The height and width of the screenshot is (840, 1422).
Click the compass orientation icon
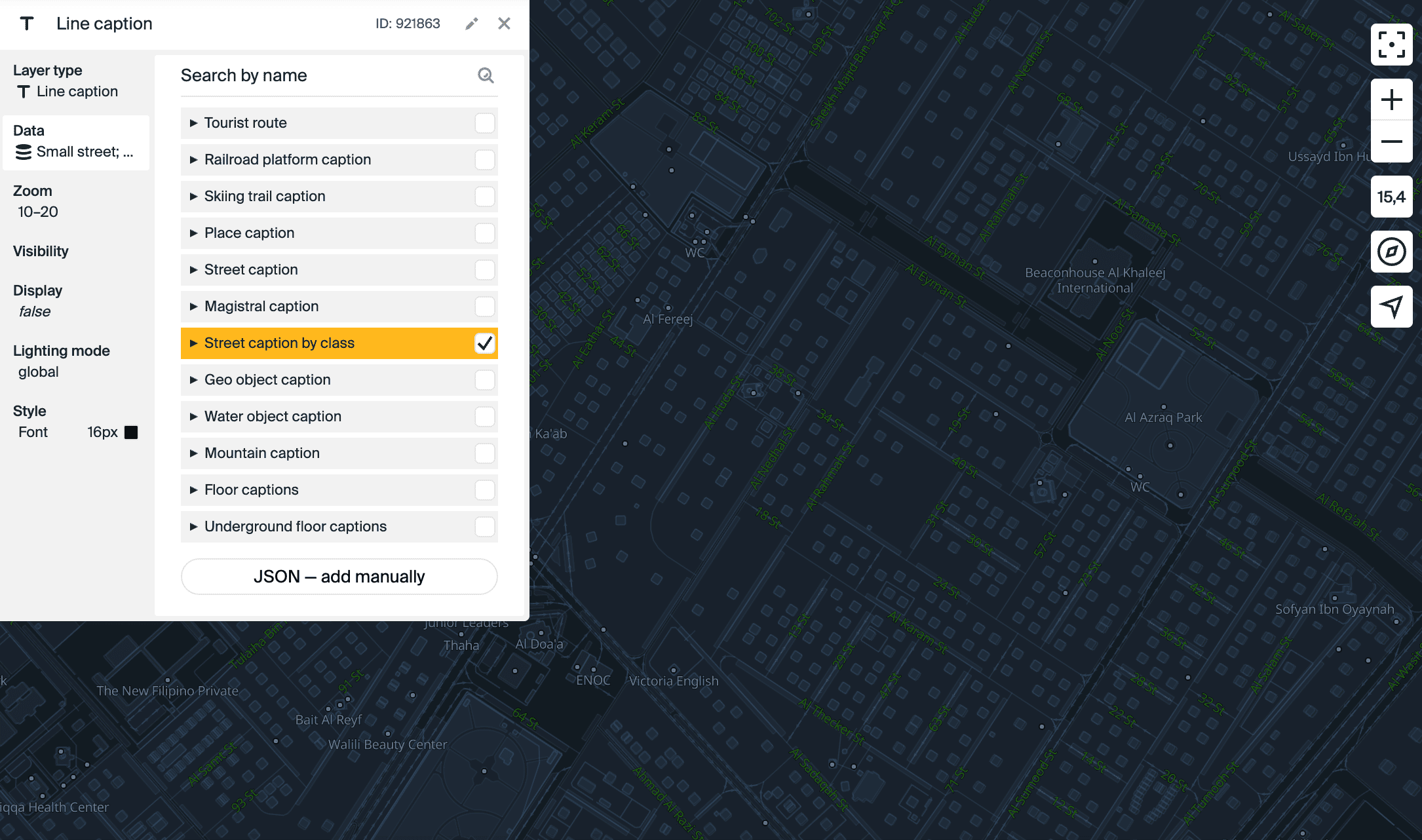click(x=1391, y=252)
